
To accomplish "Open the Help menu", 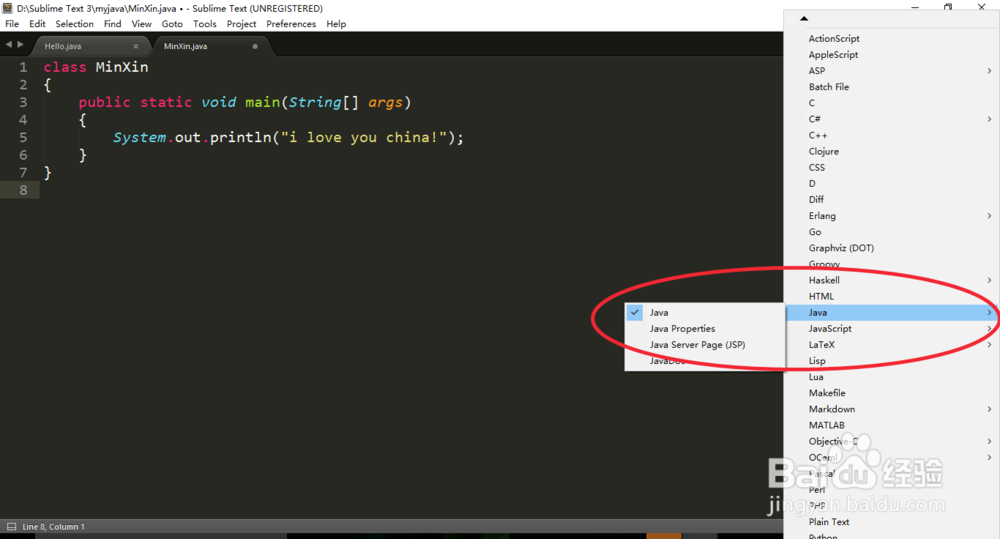I will tap(336, 24).
